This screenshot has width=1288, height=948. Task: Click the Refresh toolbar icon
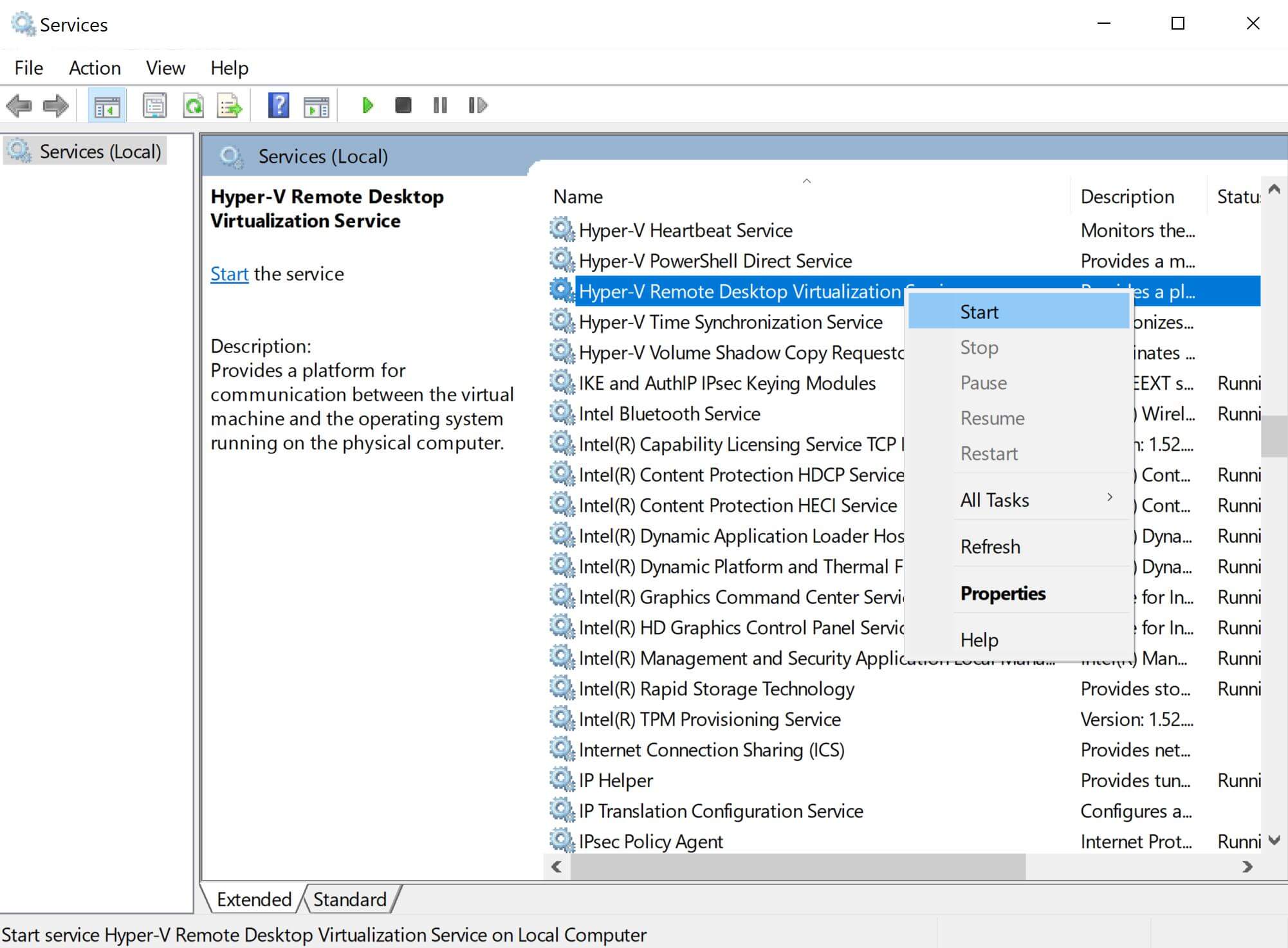(194, 106)
